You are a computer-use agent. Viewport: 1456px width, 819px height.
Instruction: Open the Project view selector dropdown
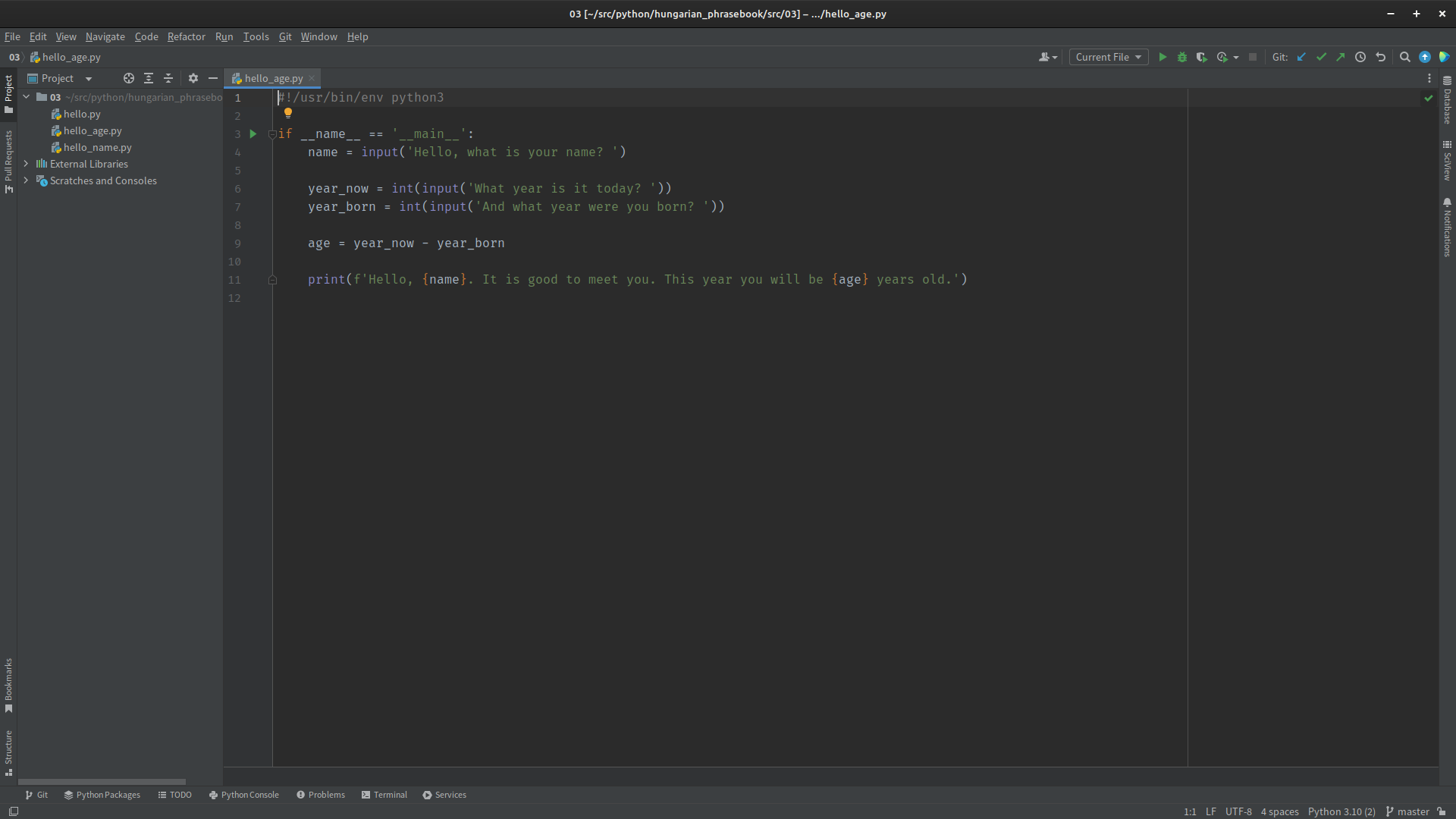60,78
